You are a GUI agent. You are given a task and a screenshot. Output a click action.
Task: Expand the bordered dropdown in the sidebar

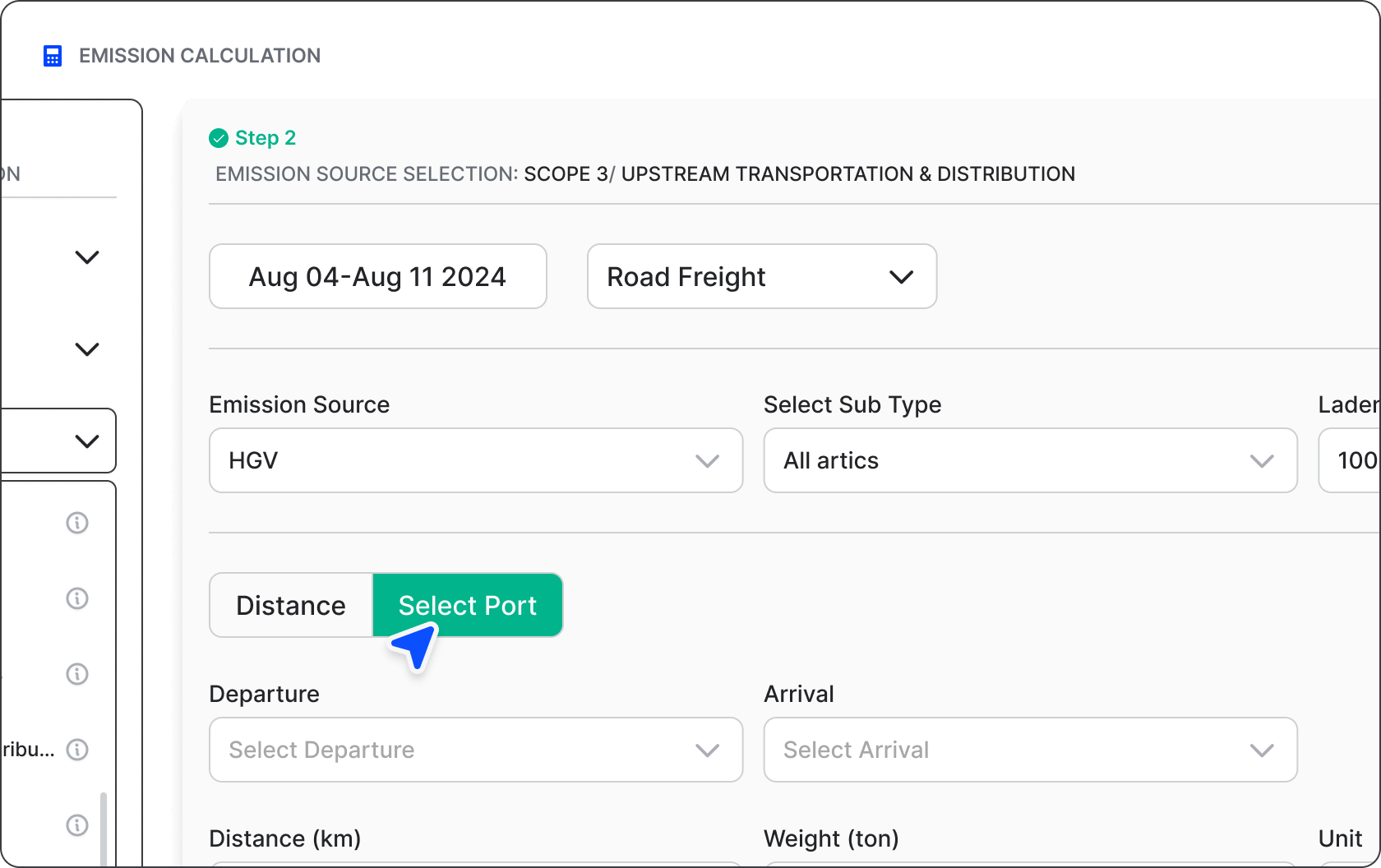[58, 441]
